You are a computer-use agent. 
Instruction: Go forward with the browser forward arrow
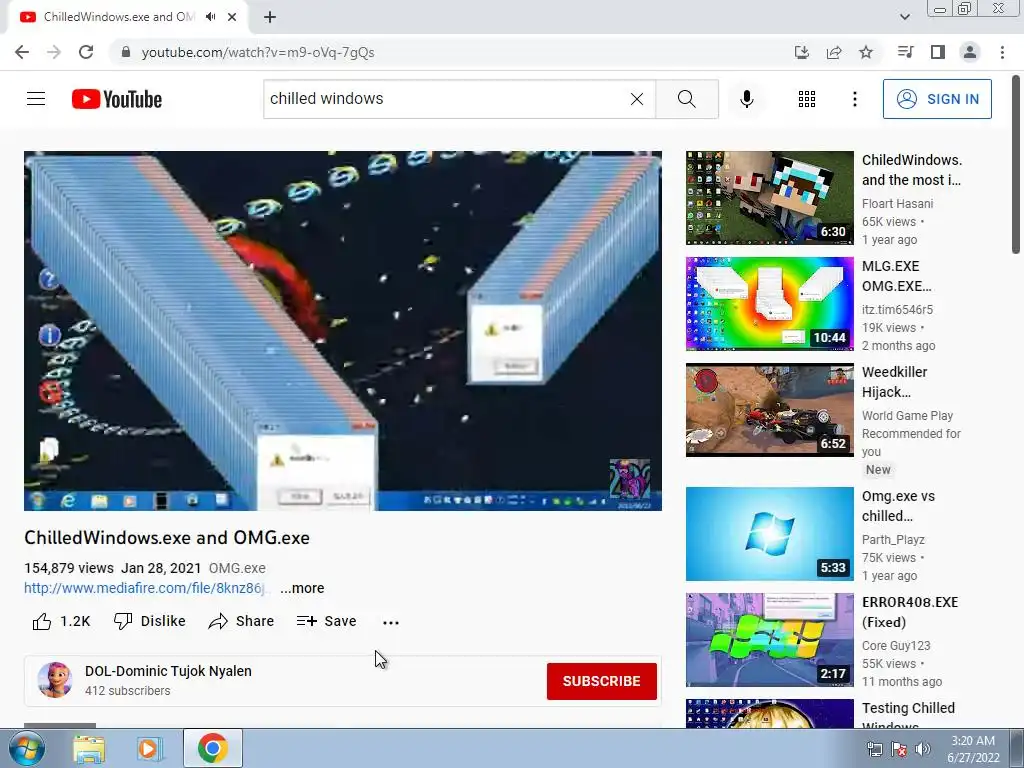pyautogui.click(x=54, y=52)
